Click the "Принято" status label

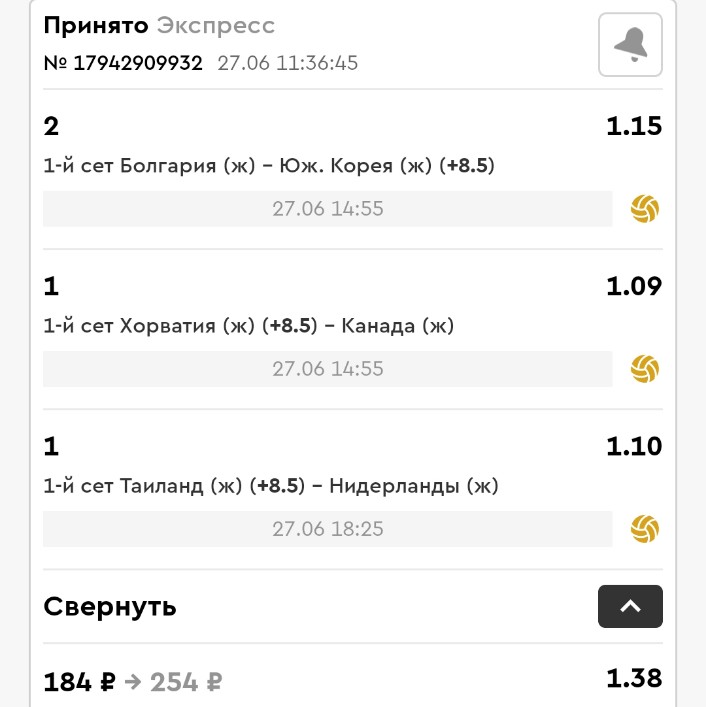pyautogui.click(x=96, y=26)
